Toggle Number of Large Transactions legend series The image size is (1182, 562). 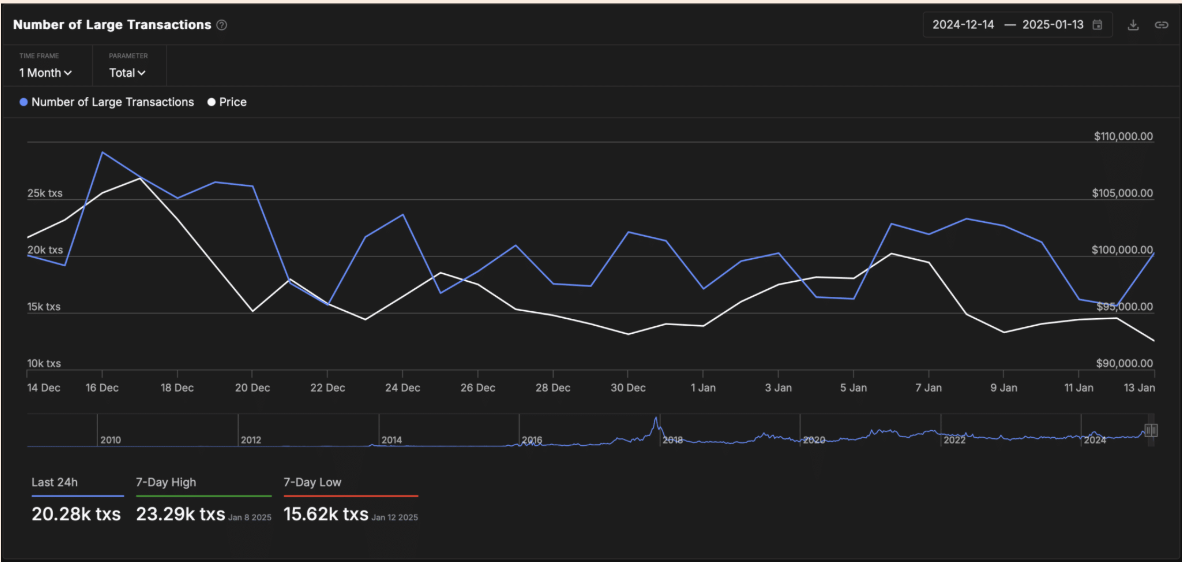(x=107, y=102)
